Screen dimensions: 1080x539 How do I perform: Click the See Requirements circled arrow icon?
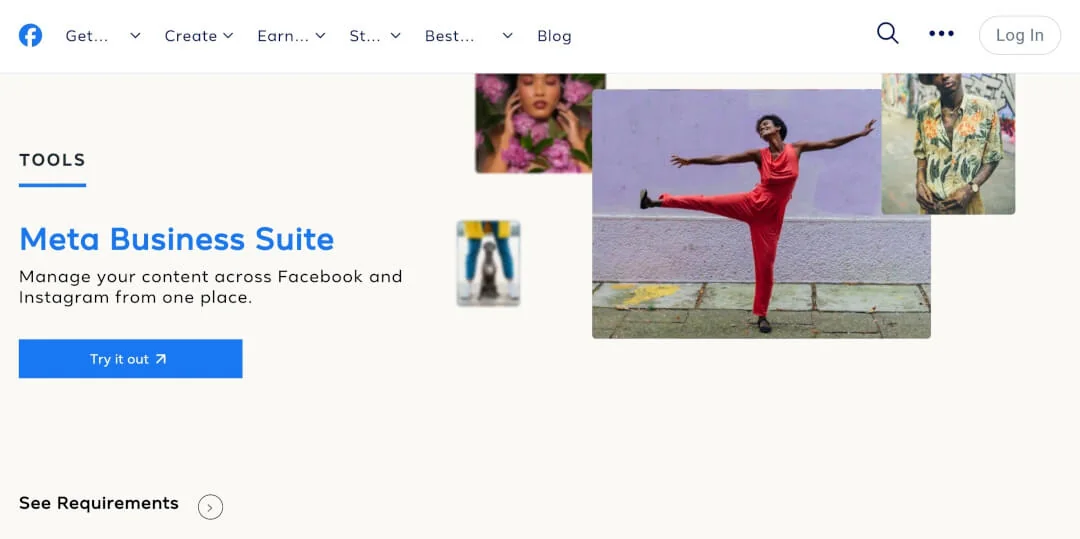210,507
